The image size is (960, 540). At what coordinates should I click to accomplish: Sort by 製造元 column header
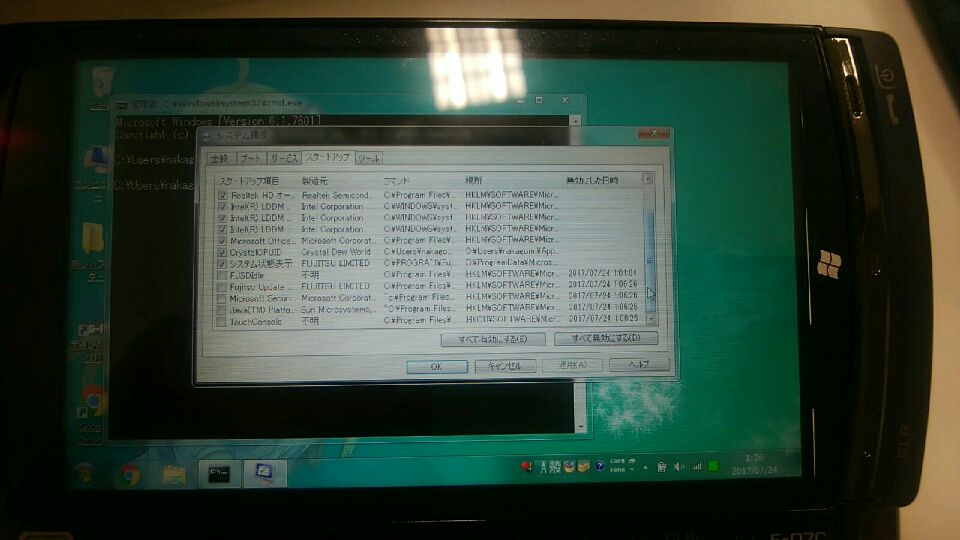coord(315,181)
